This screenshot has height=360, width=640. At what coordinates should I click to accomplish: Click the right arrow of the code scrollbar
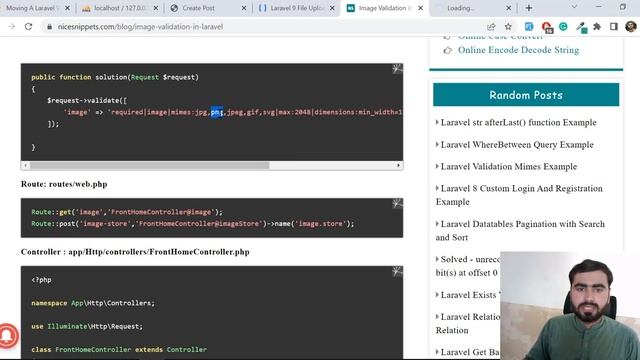(x=398, y=165)
